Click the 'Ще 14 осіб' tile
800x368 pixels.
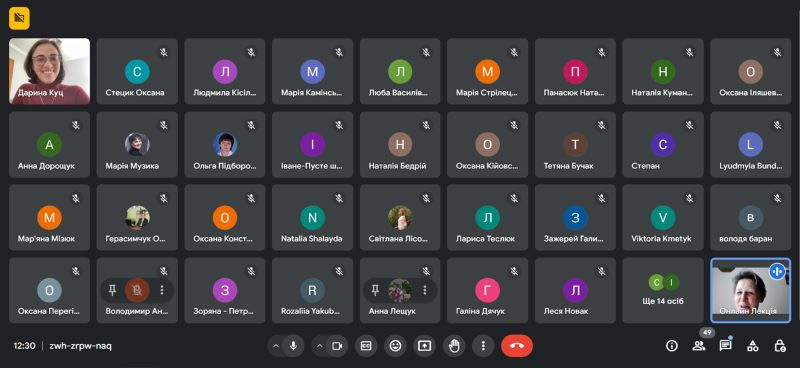[x=663, y=290]
